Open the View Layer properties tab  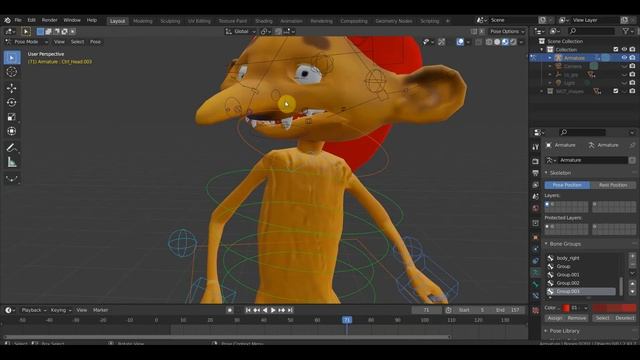click(x=536, y=185)
